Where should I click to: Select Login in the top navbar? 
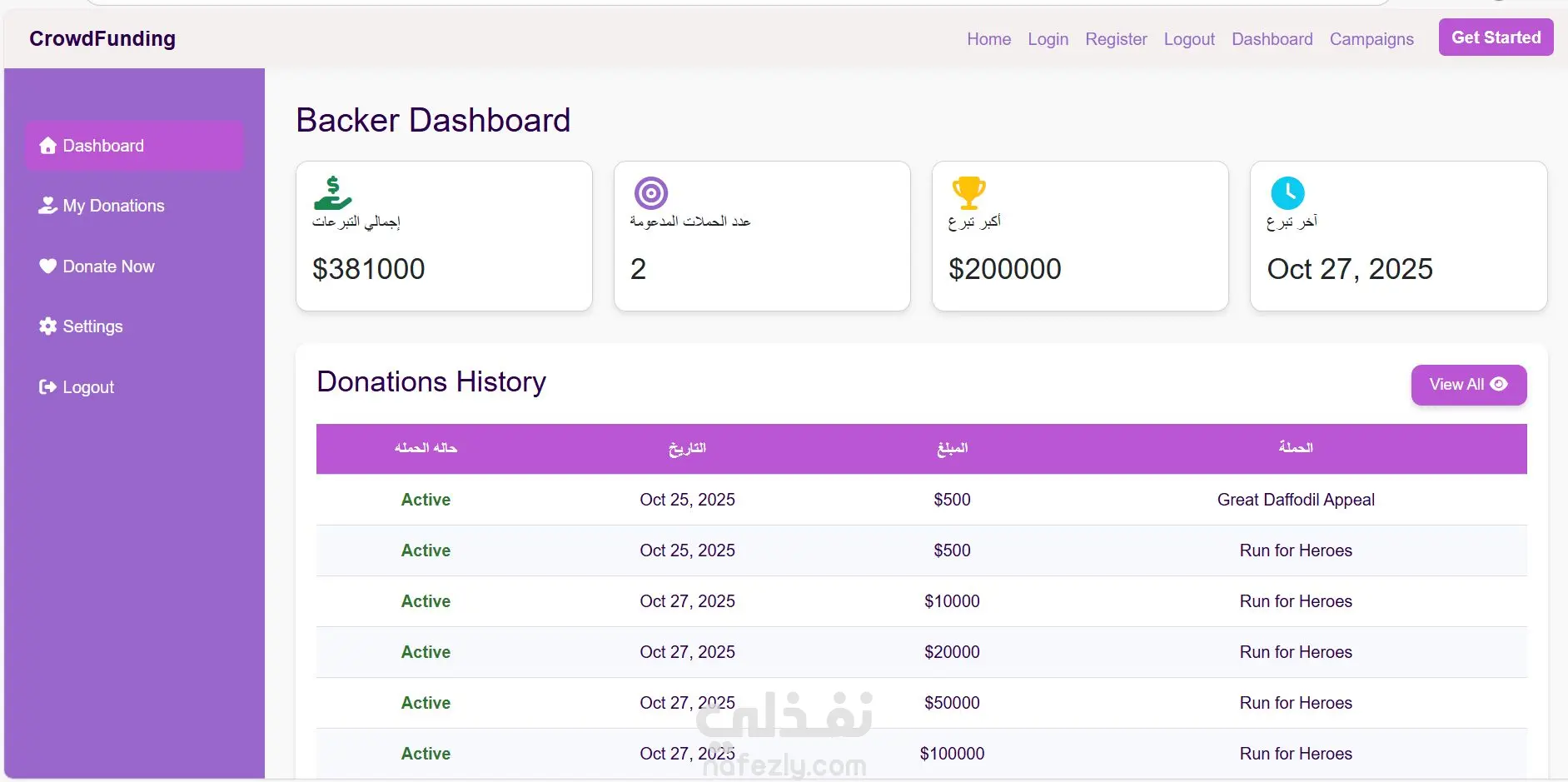pyautogui.click(x=1048, y=39)
